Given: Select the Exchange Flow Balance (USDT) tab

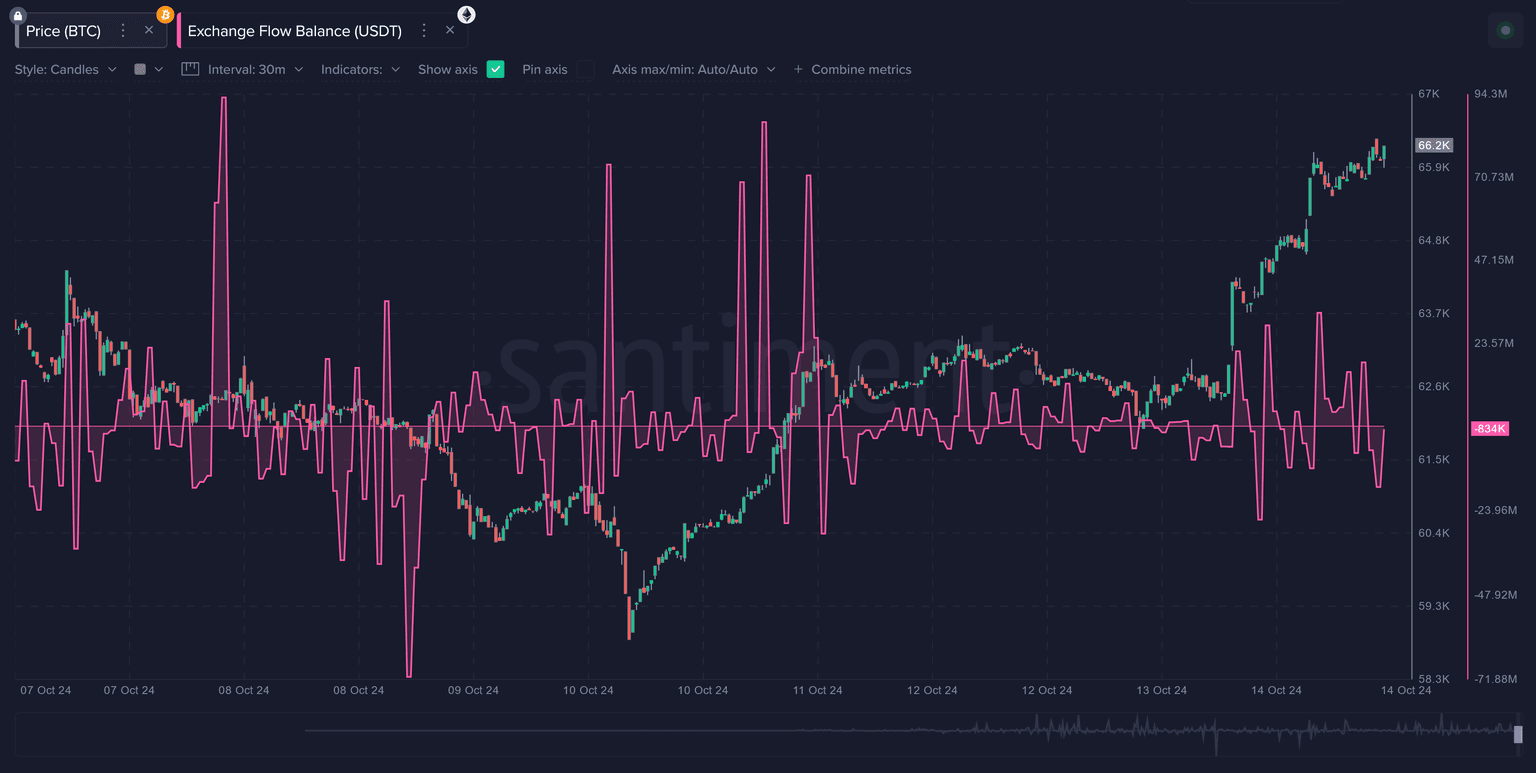Looking at the screenshot, I should click(294, 31).
